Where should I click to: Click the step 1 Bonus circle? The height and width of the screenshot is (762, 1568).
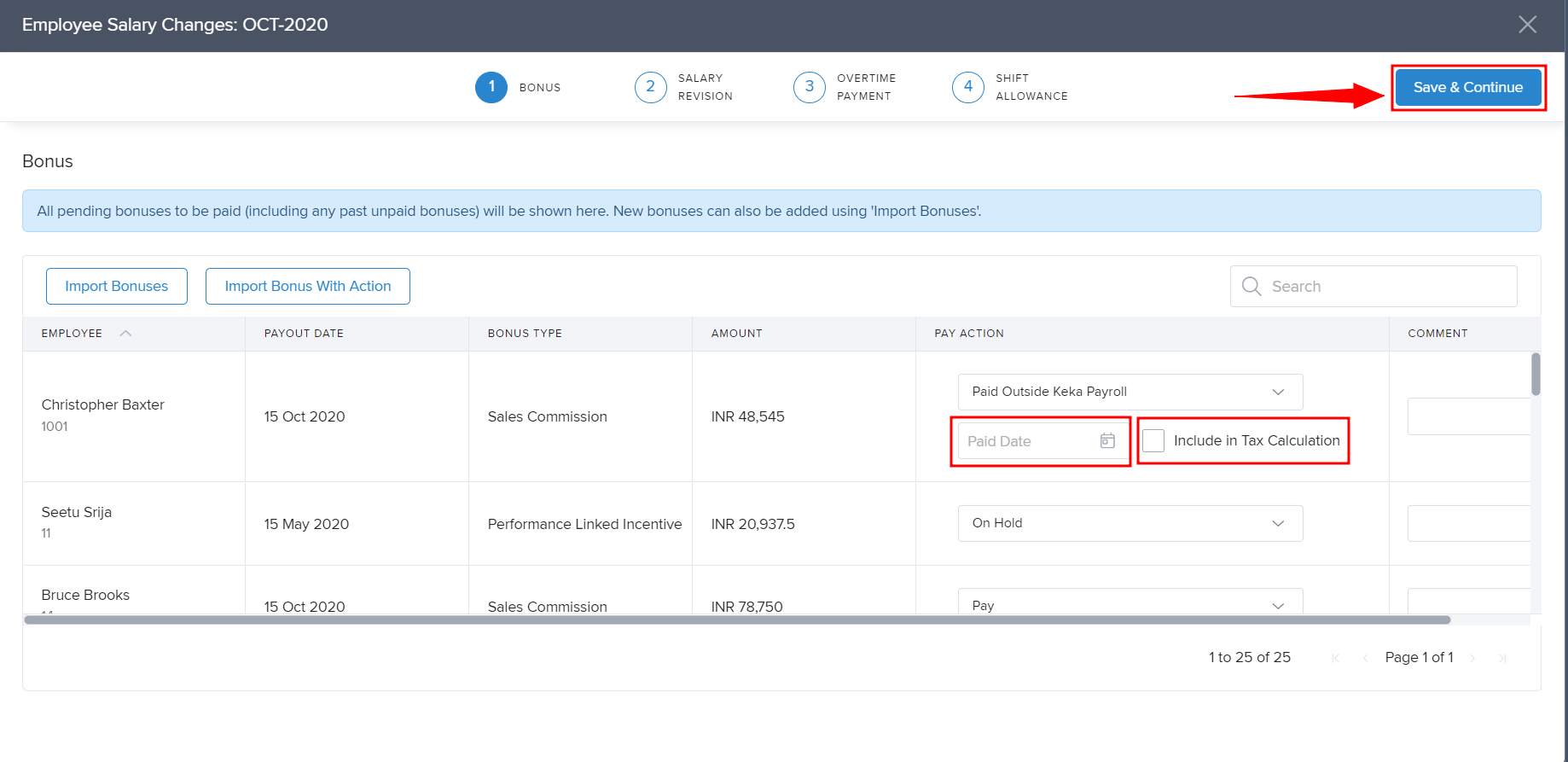click(491, 87)
